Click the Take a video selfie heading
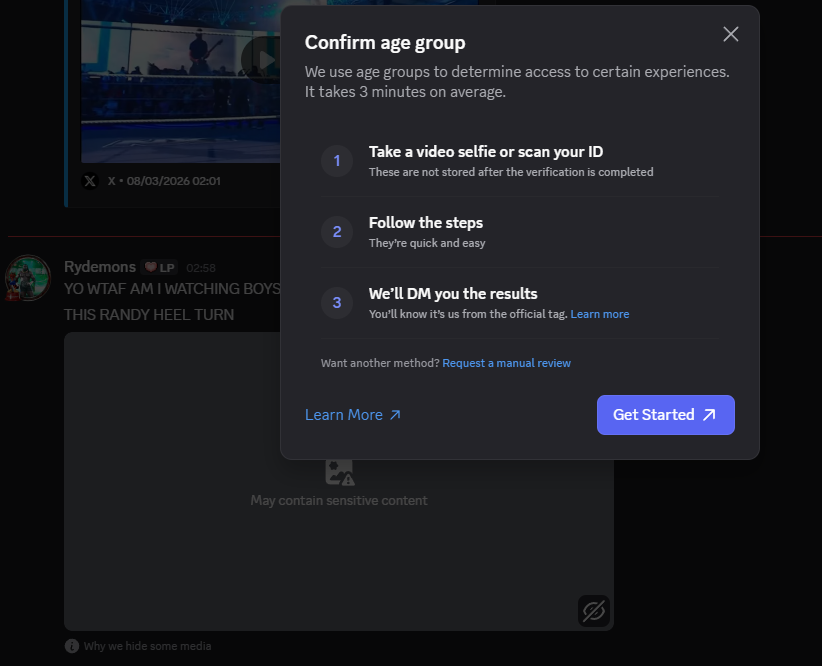 (485, 152)
